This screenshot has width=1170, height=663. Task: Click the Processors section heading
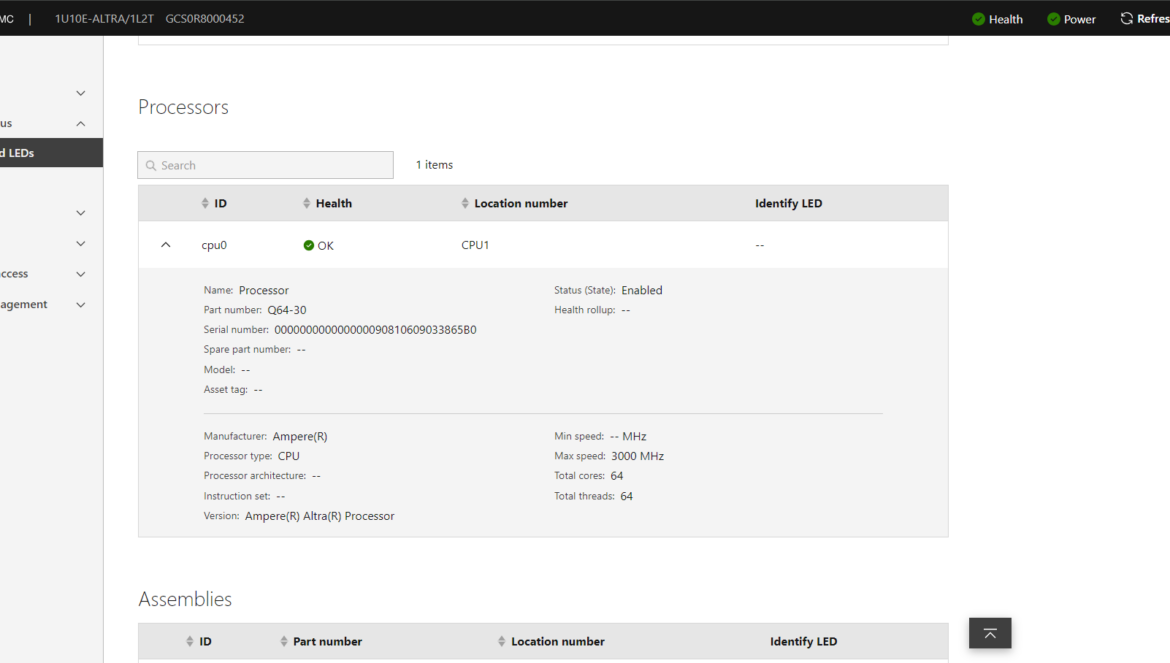click(x=184, y=107)
